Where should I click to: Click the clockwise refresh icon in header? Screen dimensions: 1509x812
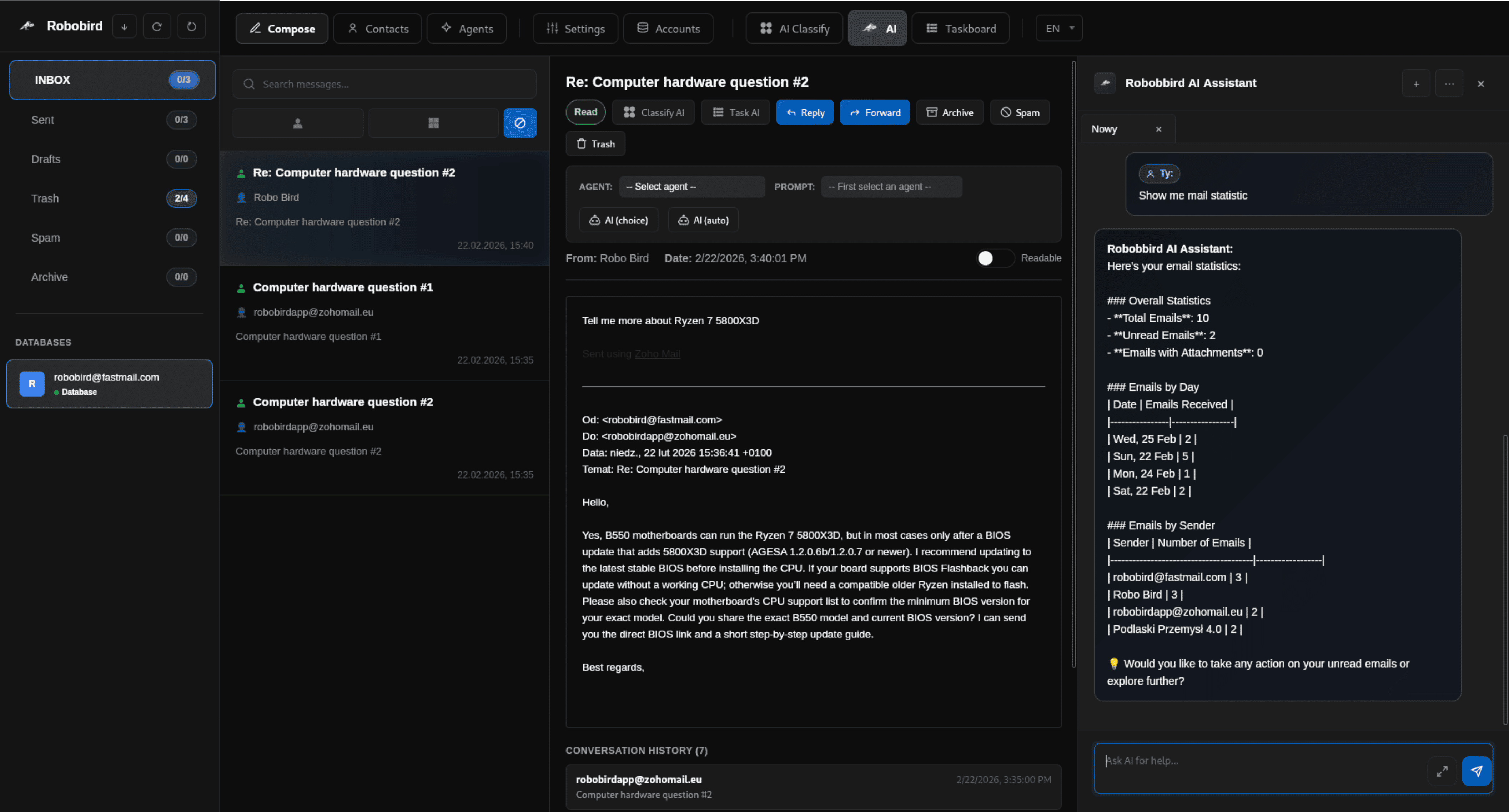click(156, 27)
